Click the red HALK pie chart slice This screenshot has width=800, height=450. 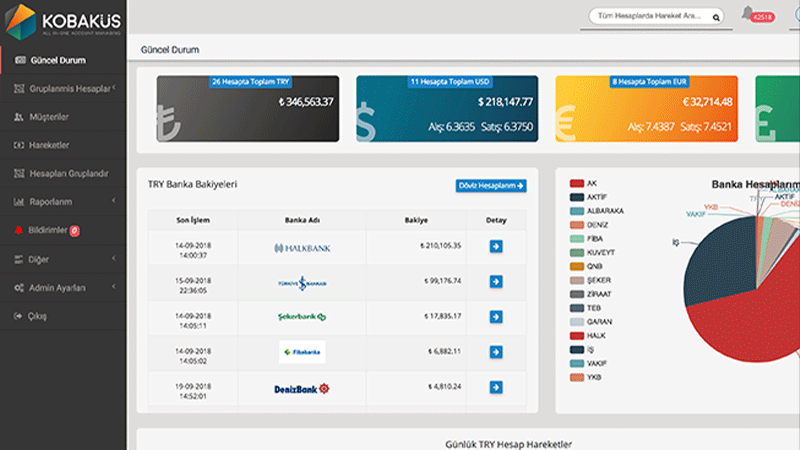coord(755,324)
